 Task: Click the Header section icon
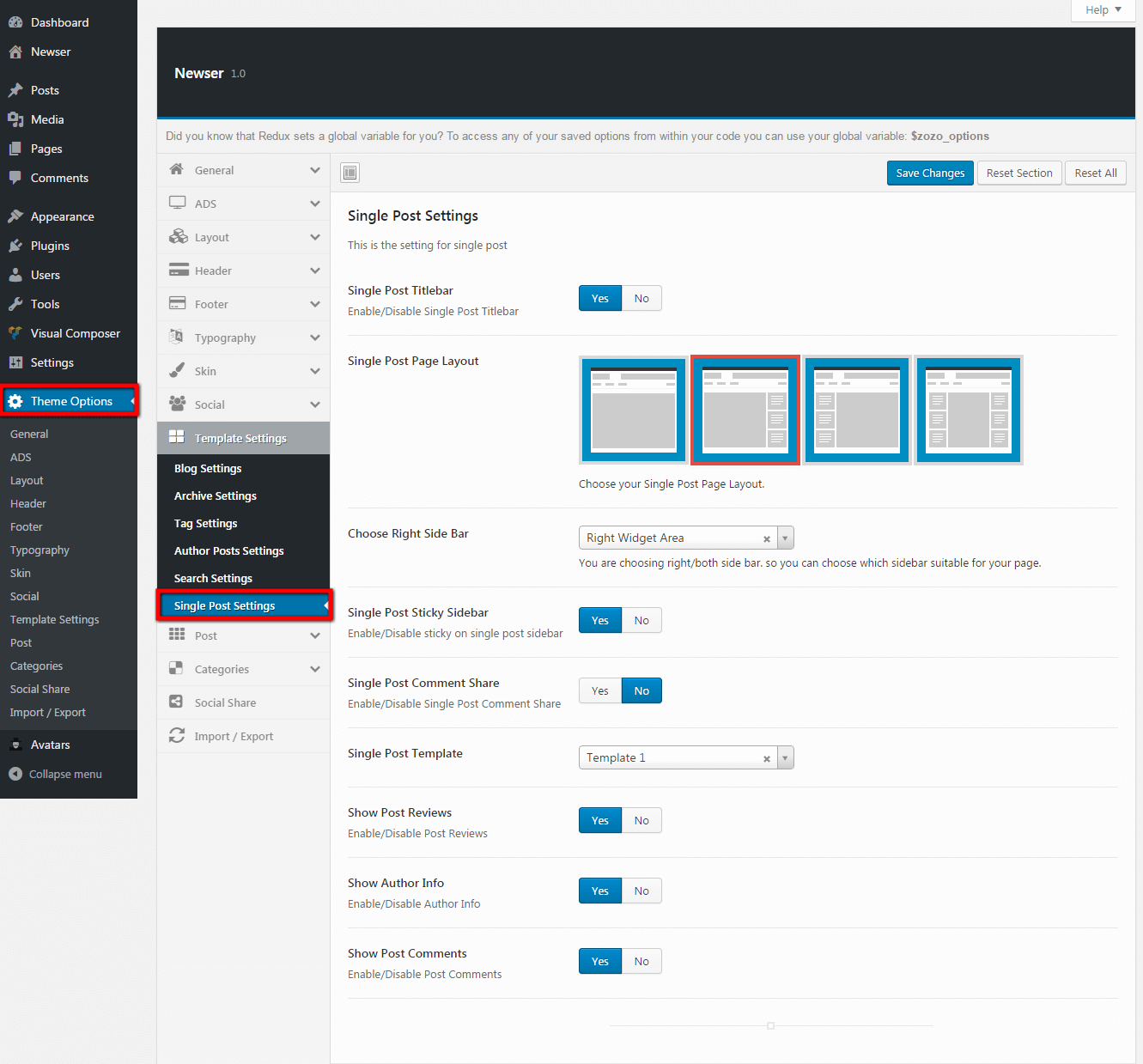coord(179,270)
